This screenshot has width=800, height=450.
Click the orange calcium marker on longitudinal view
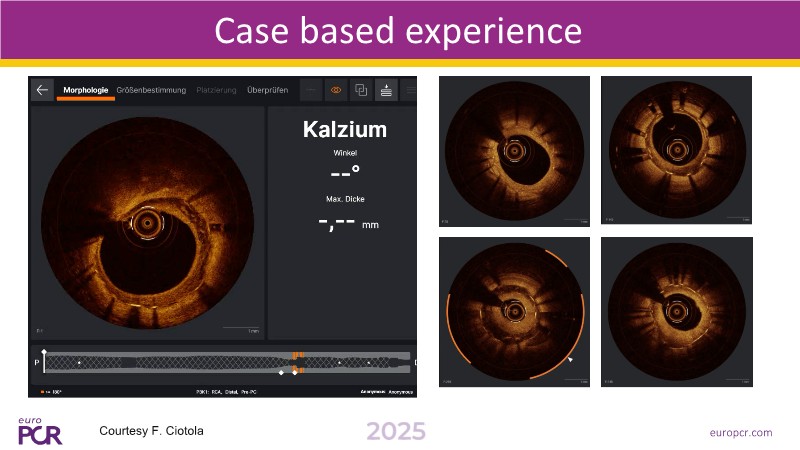pos(297,356)
